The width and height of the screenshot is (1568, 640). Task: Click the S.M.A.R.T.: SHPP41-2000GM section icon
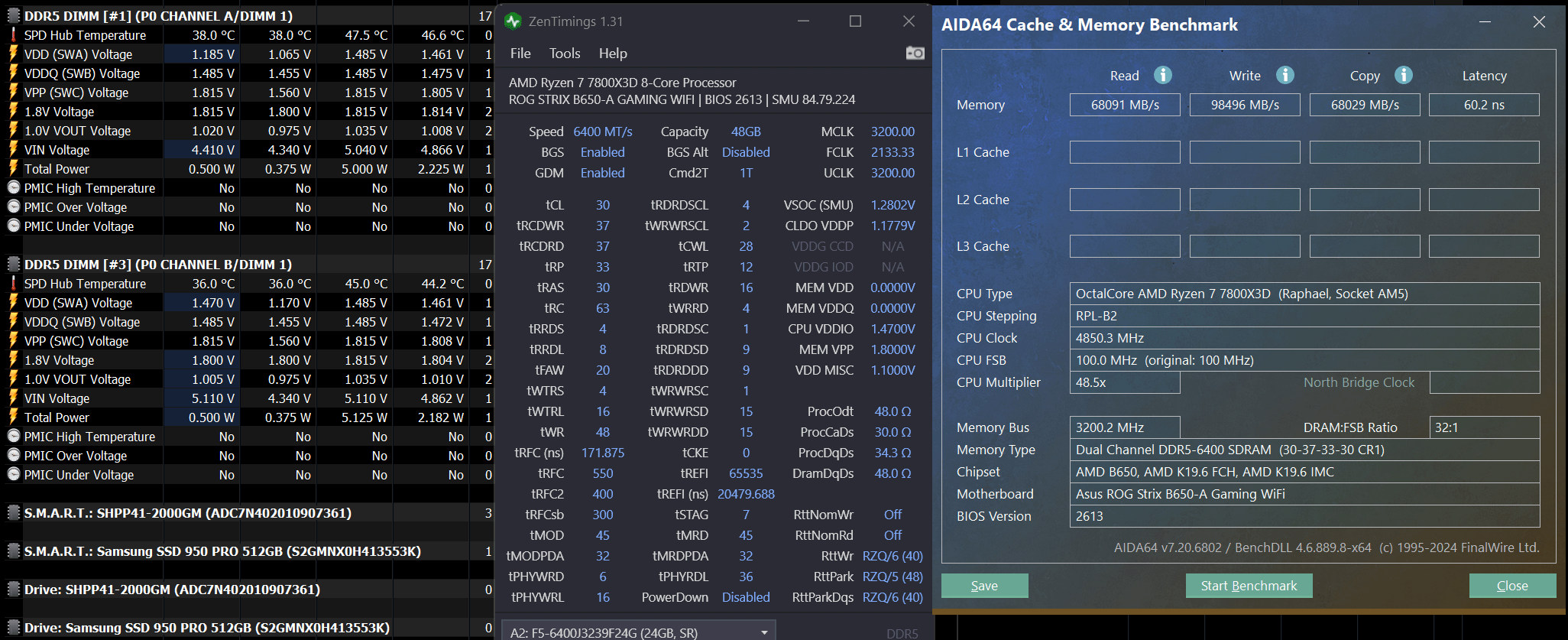tap(13, 513)
